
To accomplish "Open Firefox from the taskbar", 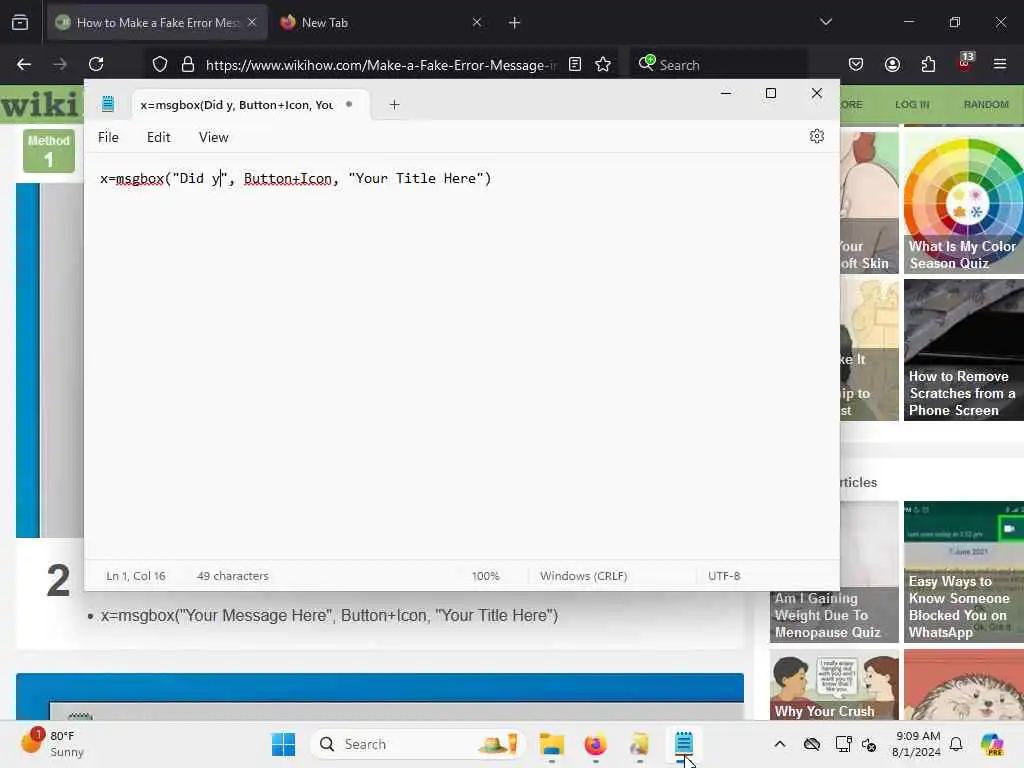I will (595, 744).
